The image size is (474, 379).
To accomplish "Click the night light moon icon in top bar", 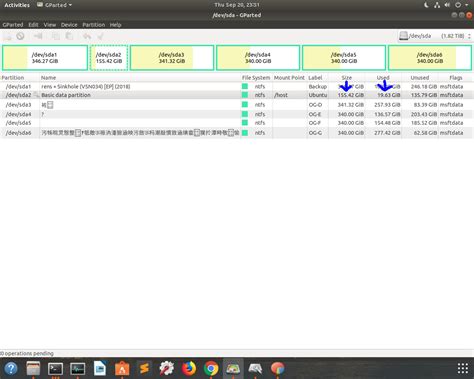I will pyautogui.click(x=426, y=5).
